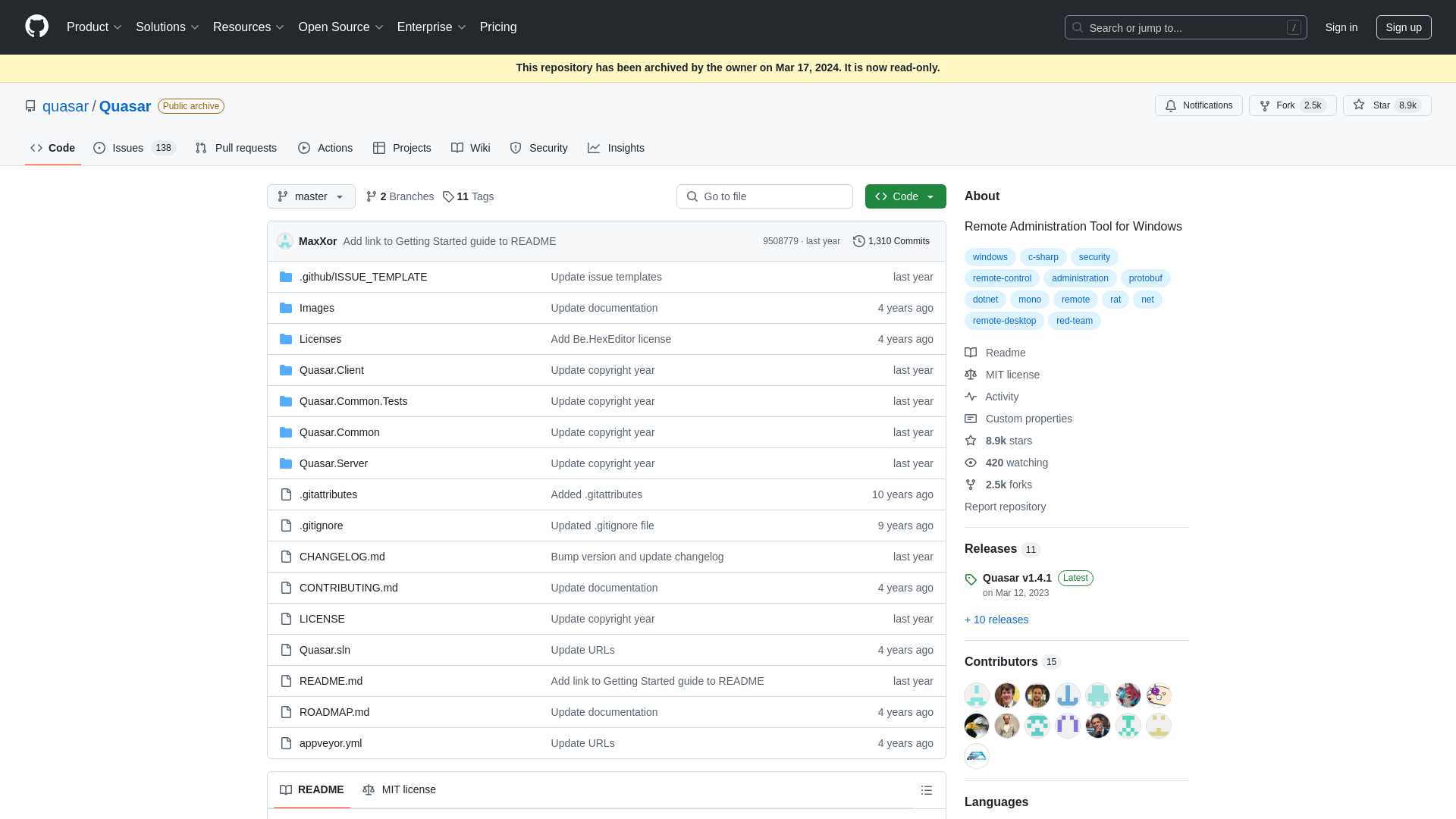Open the Pricing page
Image resolution: width=1456 pixels, height=819 pixels.
(498, 27)
